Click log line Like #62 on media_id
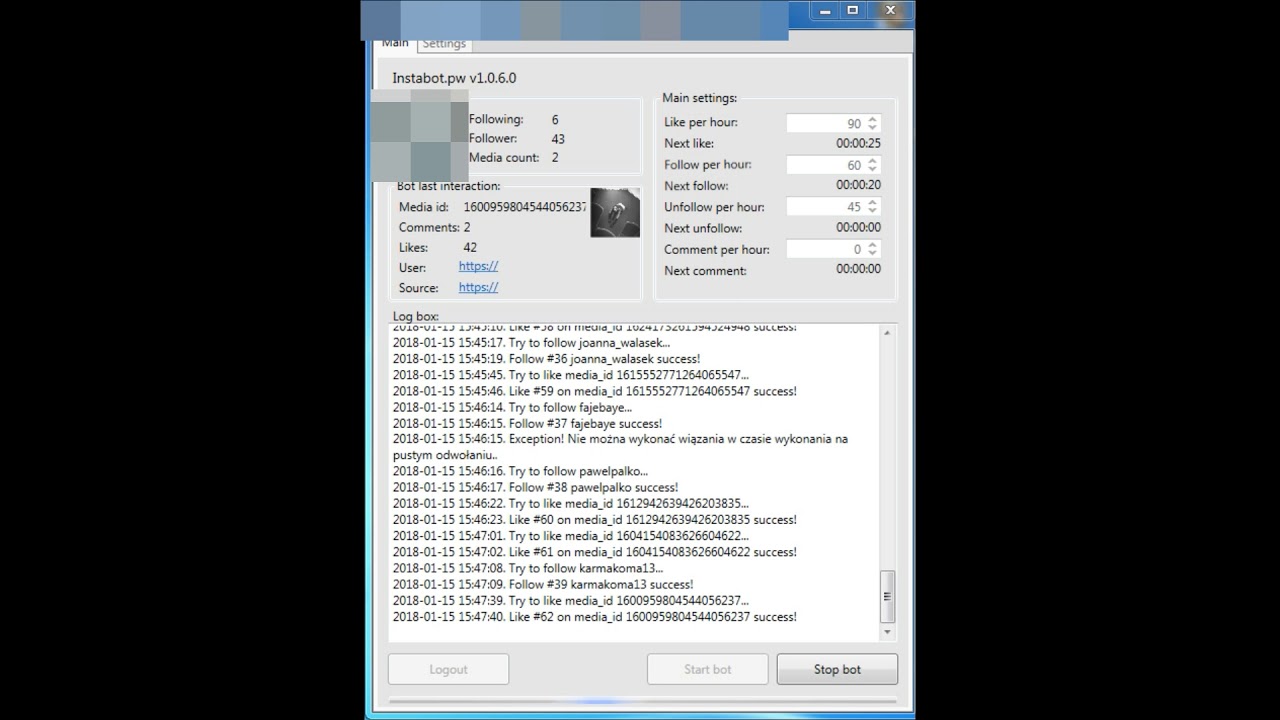This screenshot has width=1280, height=720. pyautogui.click(x=594, y=617)
